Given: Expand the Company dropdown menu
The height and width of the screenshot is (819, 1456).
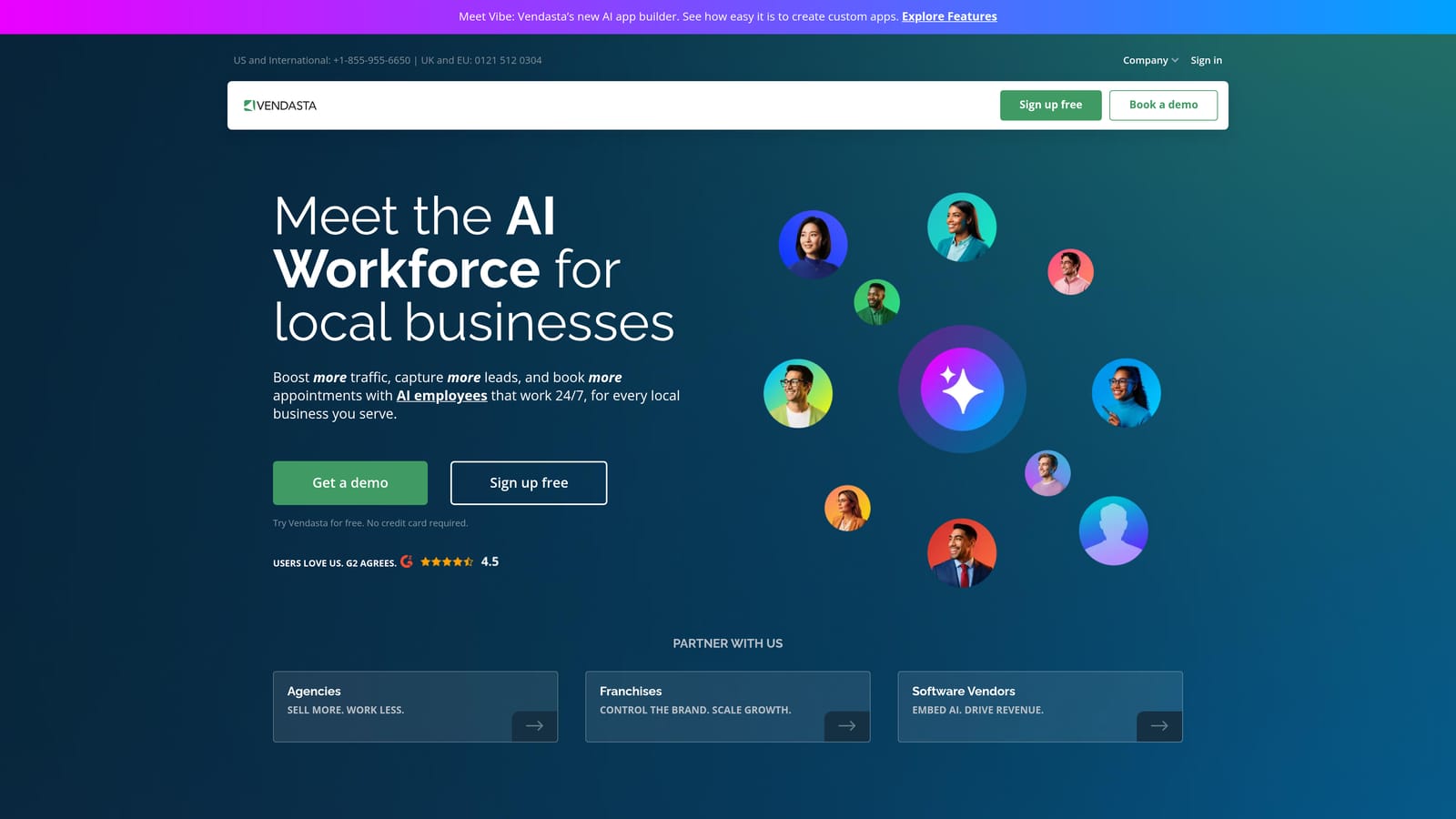Looking at the screenshot, I should point(1150,60).
